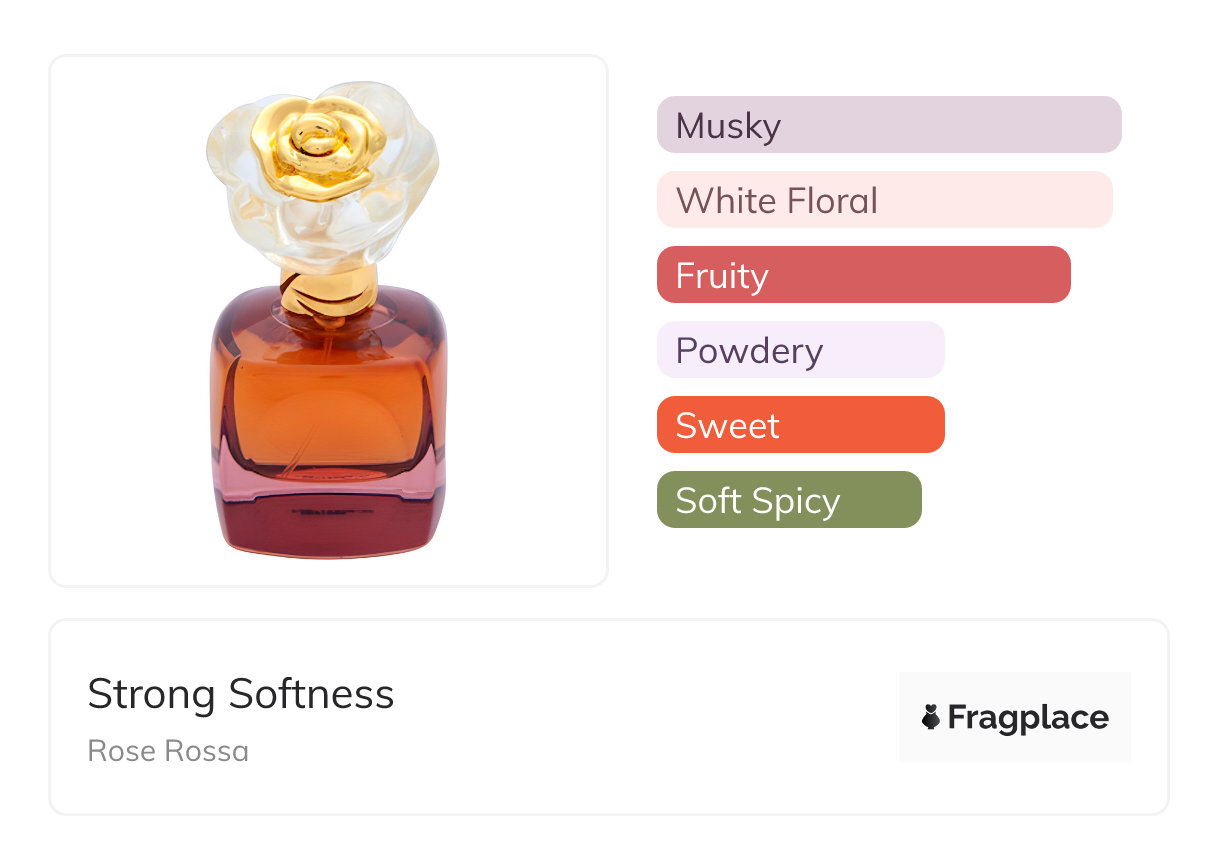1218x864 pixels.
Task: Click the words Soft Spicy label
Action: click(757, 501)
